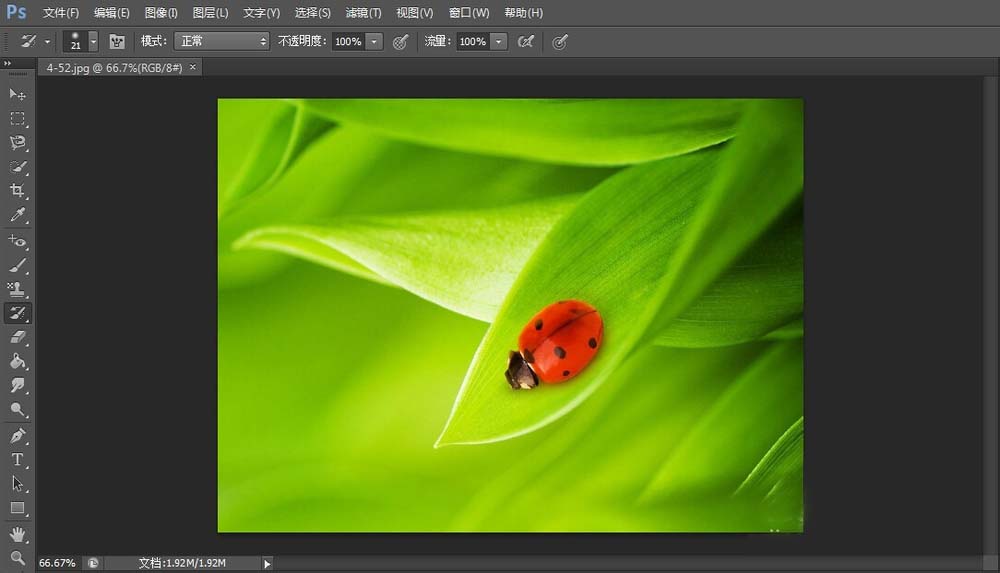1000x573 pixels.
Task: Click the status bar icon beside 66.67%
Action: (x=93, y=563)
